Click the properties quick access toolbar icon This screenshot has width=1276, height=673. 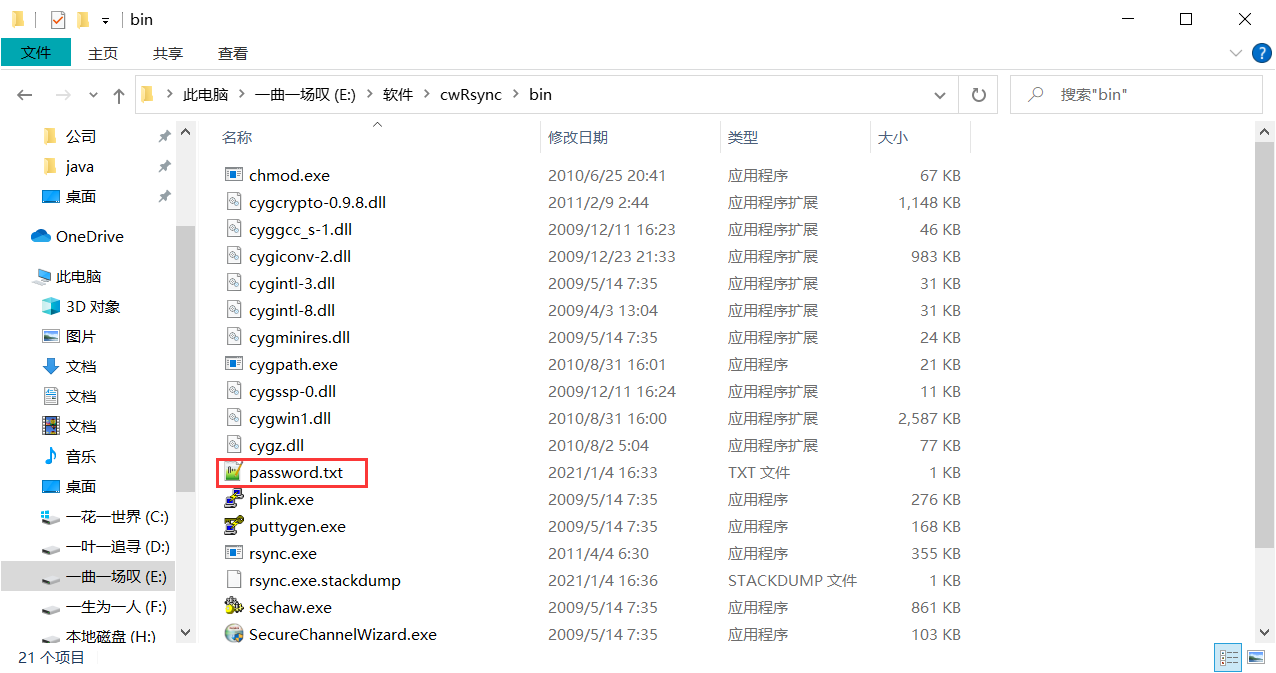(x=58, y=19)
